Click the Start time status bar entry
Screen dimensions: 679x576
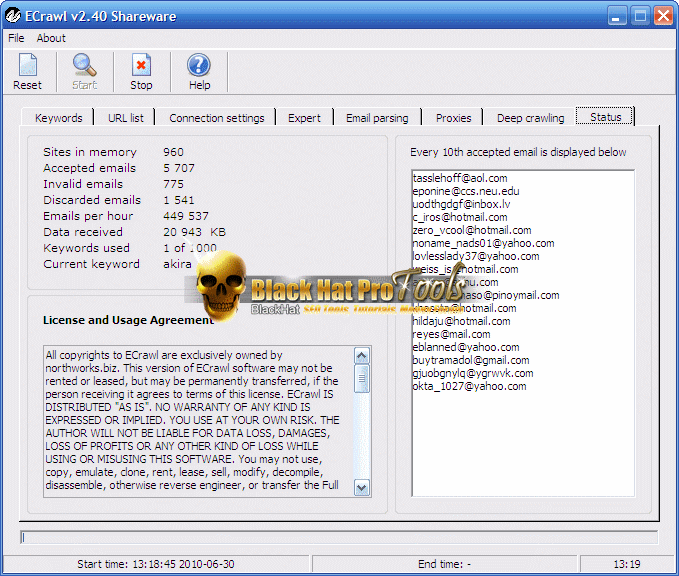click(x=156, y=564)
